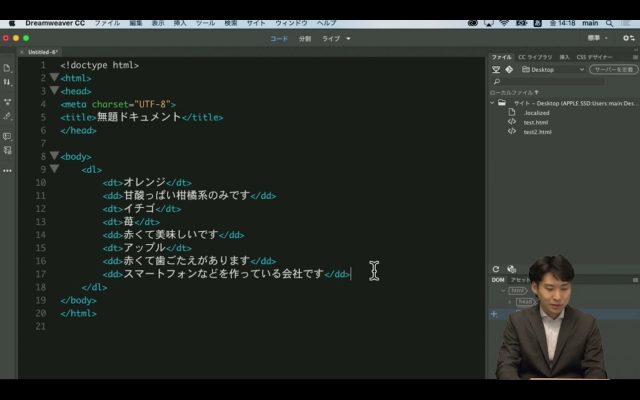Click the comment icon in left toolbar
This screenshot has width=640, height=400.
click(x=7, y=136)
